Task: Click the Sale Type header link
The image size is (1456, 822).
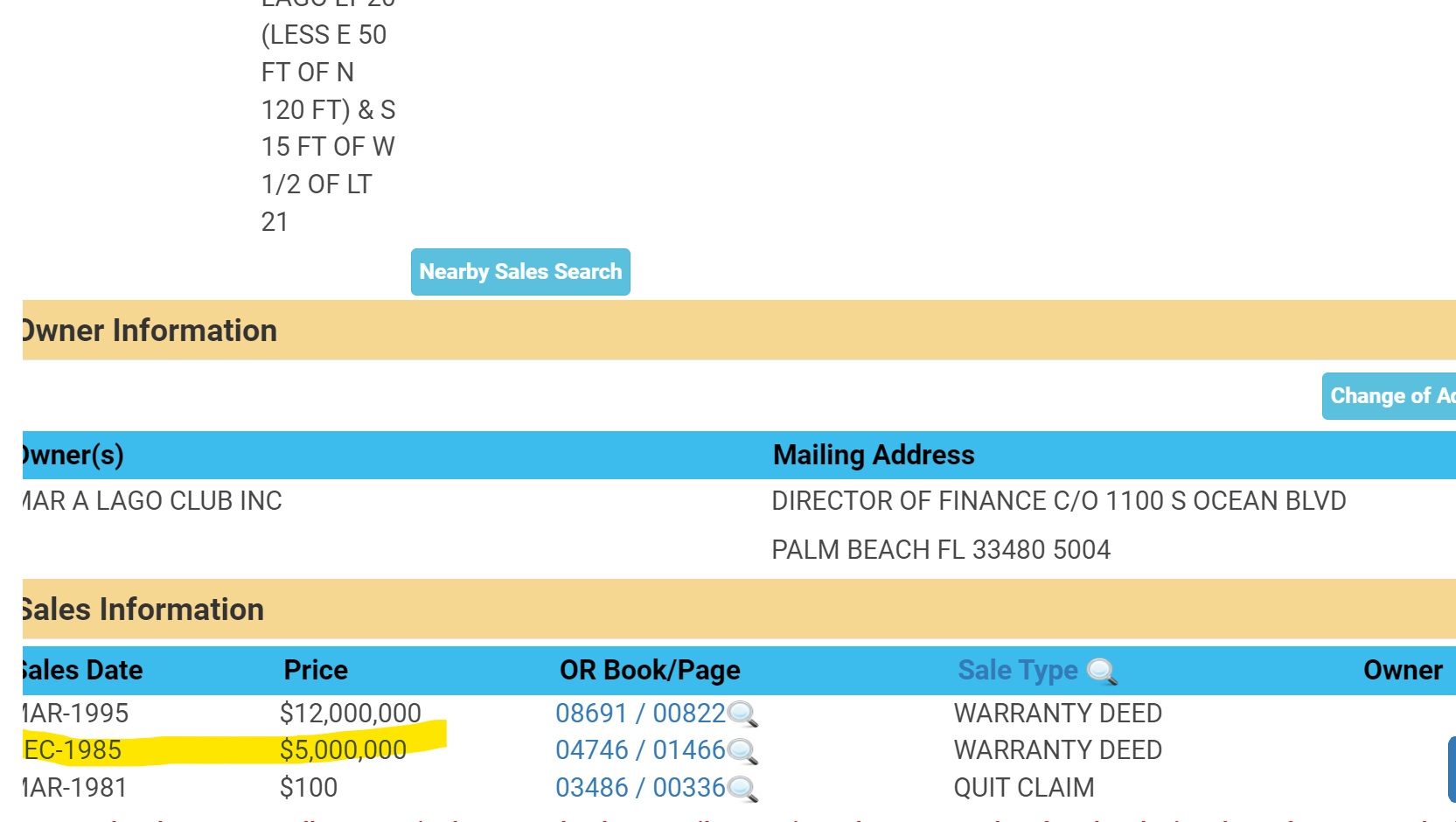Action: 1018,671
